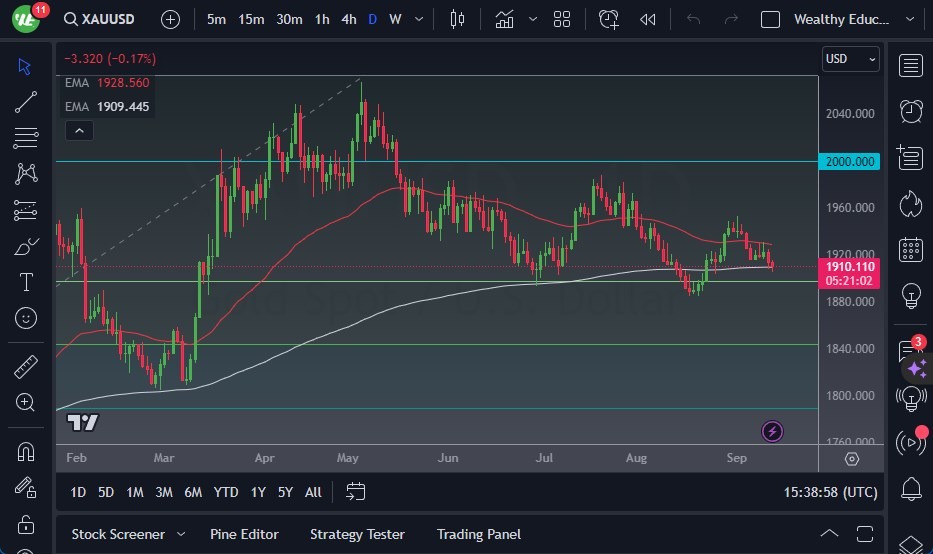
Task: Set date range to YTD
Action: coord(226,492)
